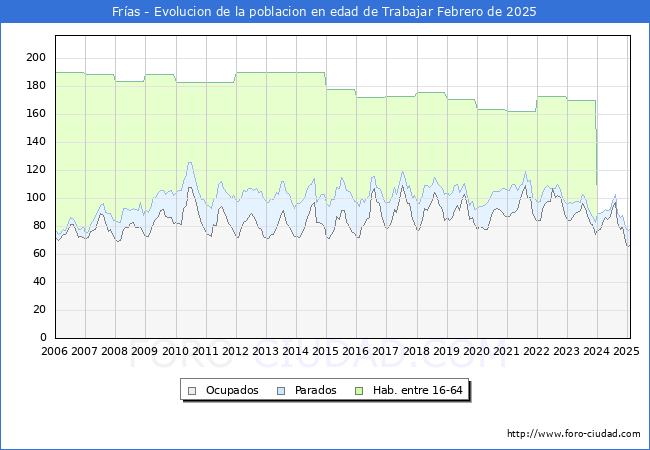
Task: Click the 20 y-axis value
Action: click(x=39, y=310)
